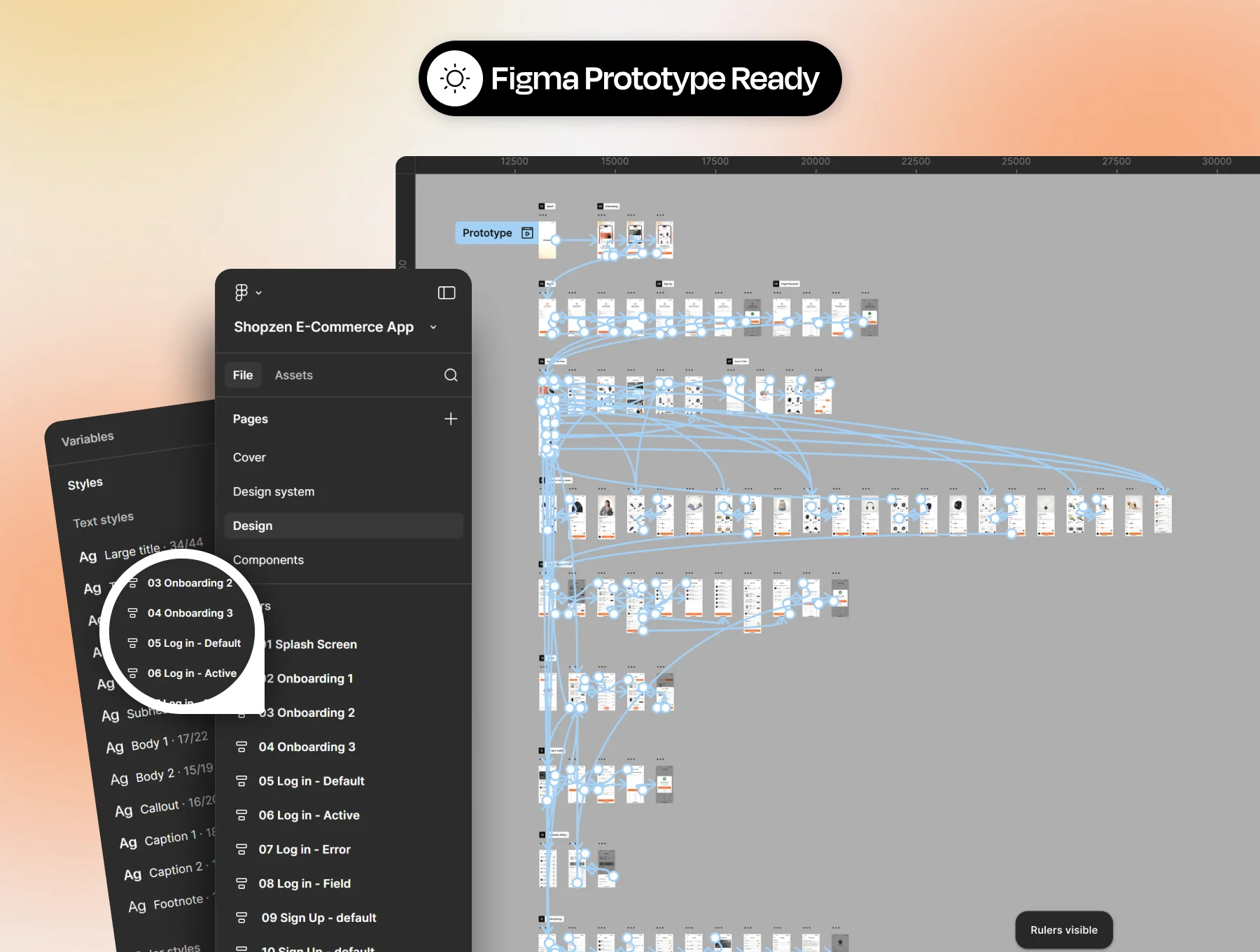1260x952 pixels.
Task: Select 06 Log in - Active in the layer list
Action: (309, 815)
